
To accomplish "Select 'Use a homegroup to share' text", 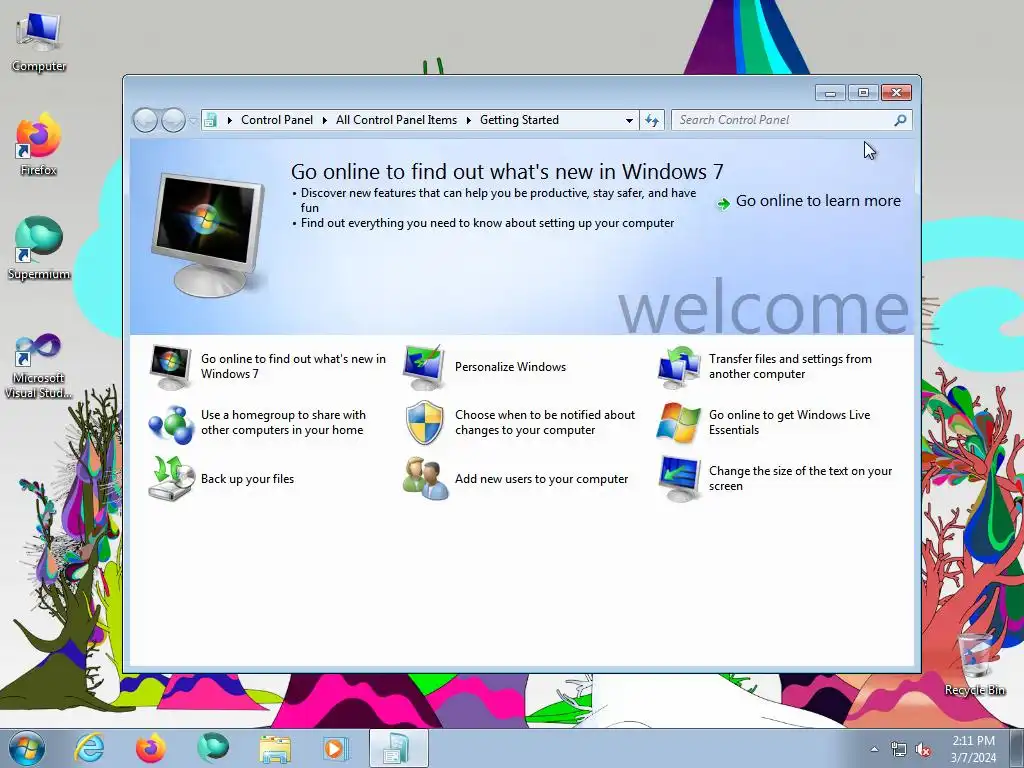I will pos(283,423).
